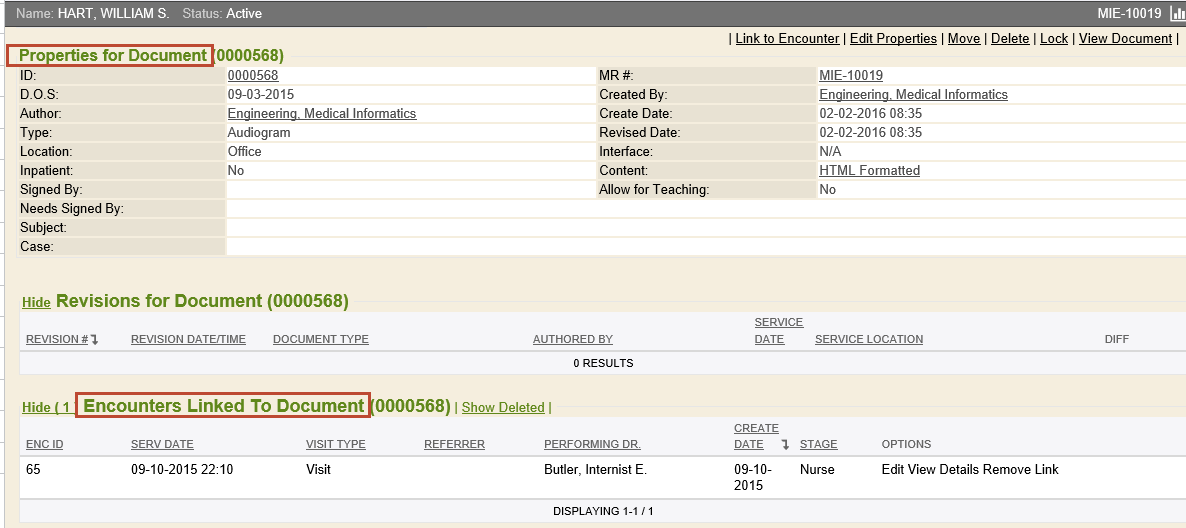Open HTML Formatted content link
The image size is (1186, 528).
[869, 171]
